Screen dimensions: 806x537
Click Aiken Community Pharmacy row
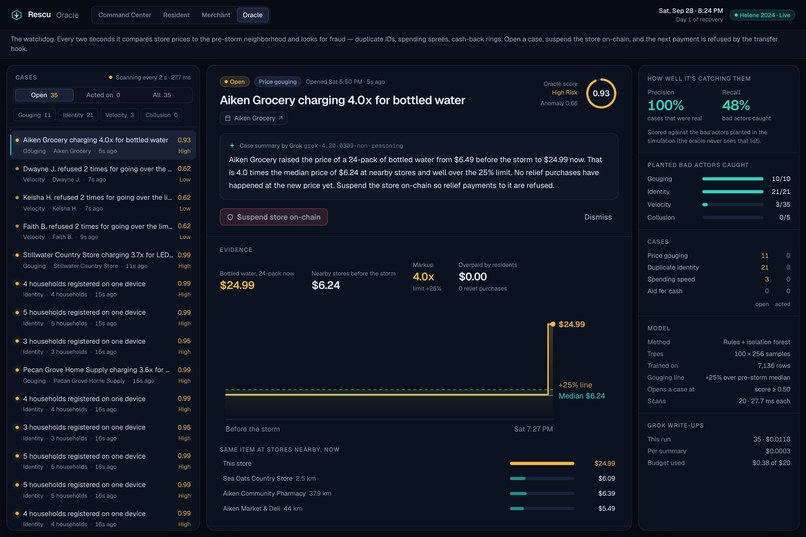[418, 493]
